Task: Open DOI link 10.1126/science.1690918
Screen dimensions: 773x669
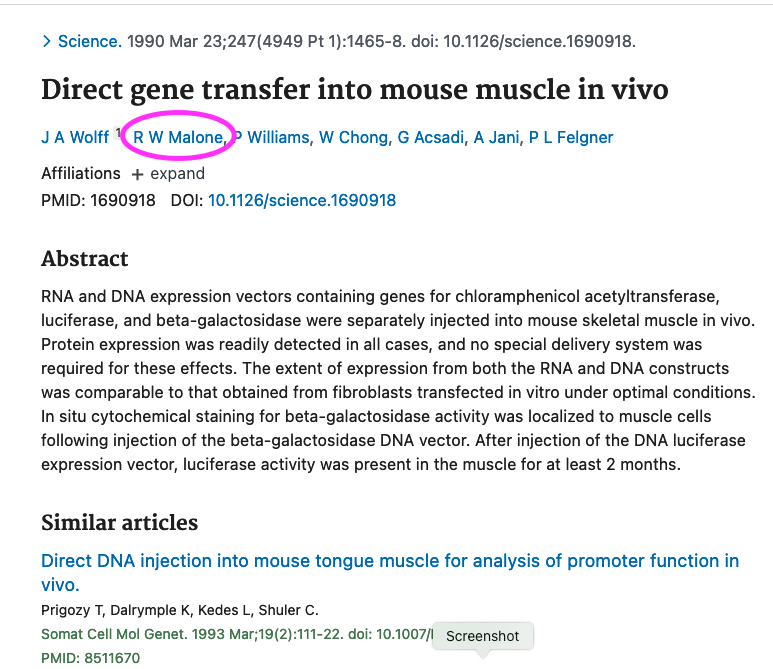Action: (x=301, y=200)
